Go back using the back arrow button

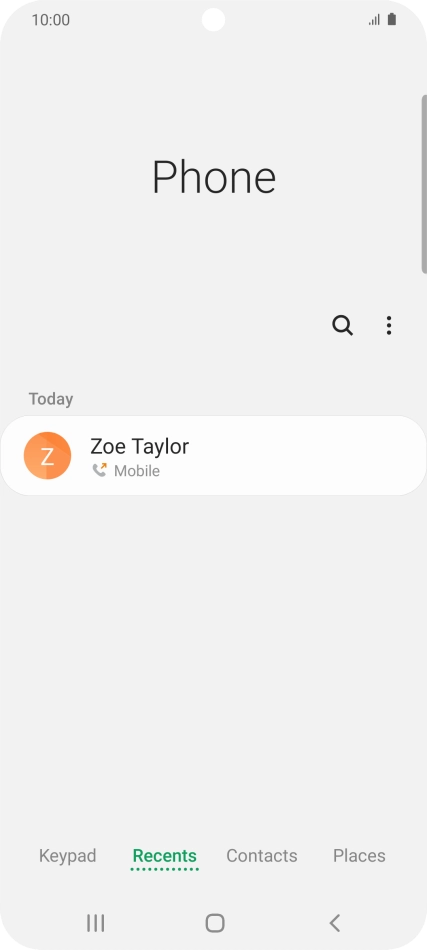(x=334, y=923)
